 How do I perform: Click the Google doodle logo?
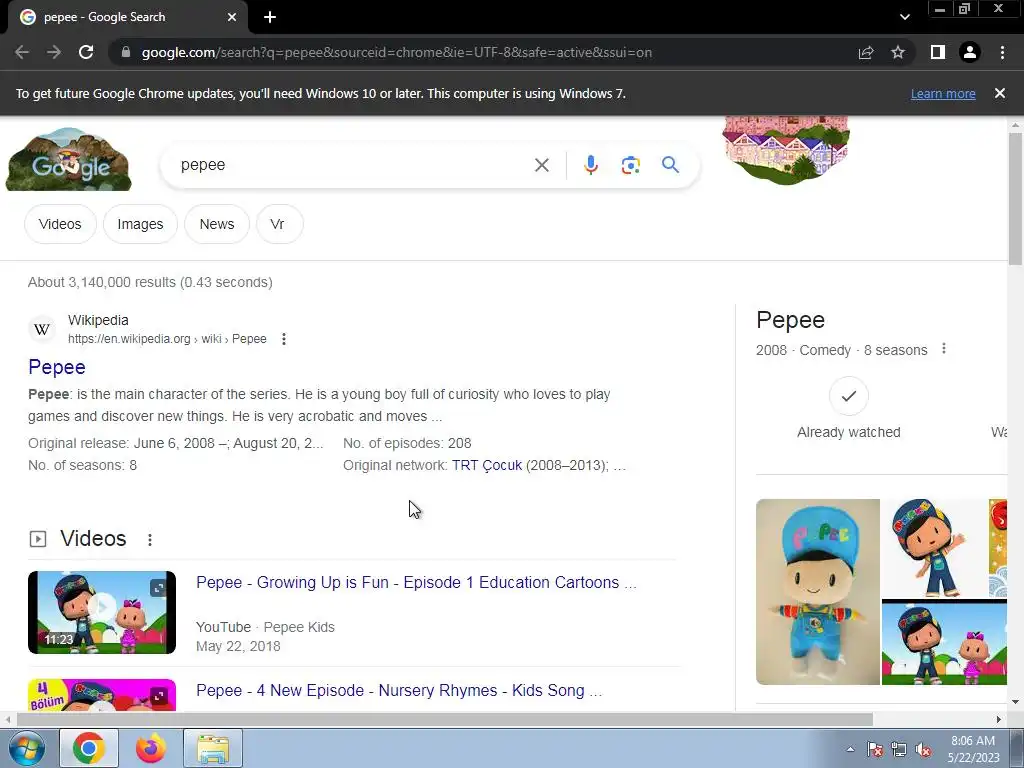click(69, 159)
